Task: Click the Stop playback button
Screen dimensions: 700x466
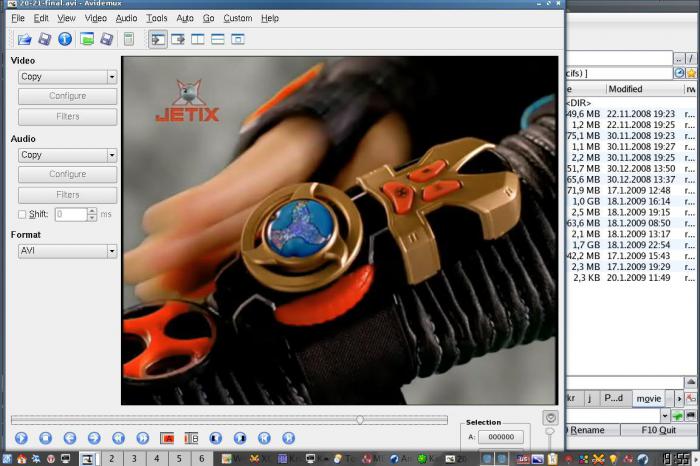Action: tap(45, 438)
